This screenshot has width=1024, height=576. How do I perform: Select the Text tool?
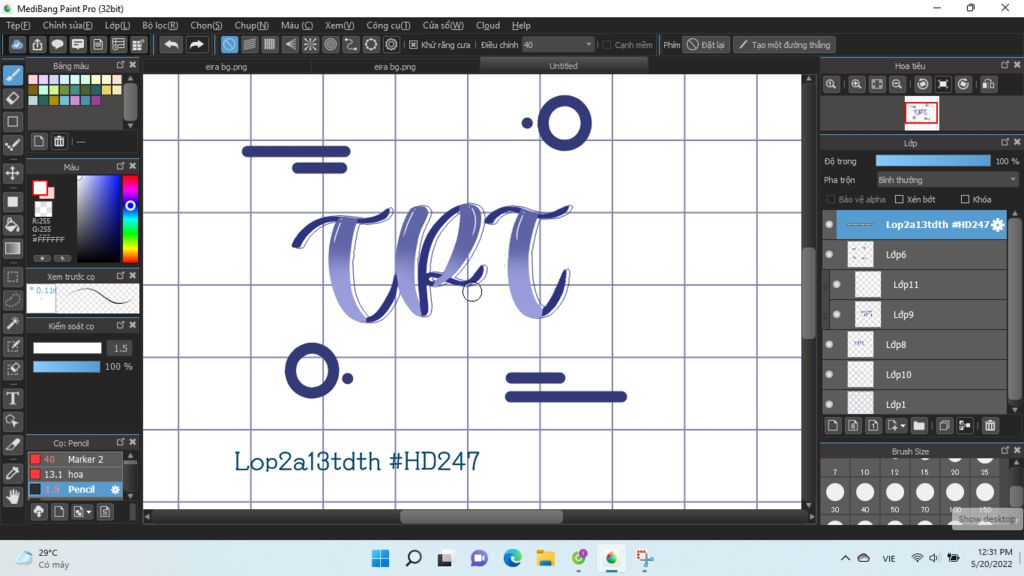(12, 398)
